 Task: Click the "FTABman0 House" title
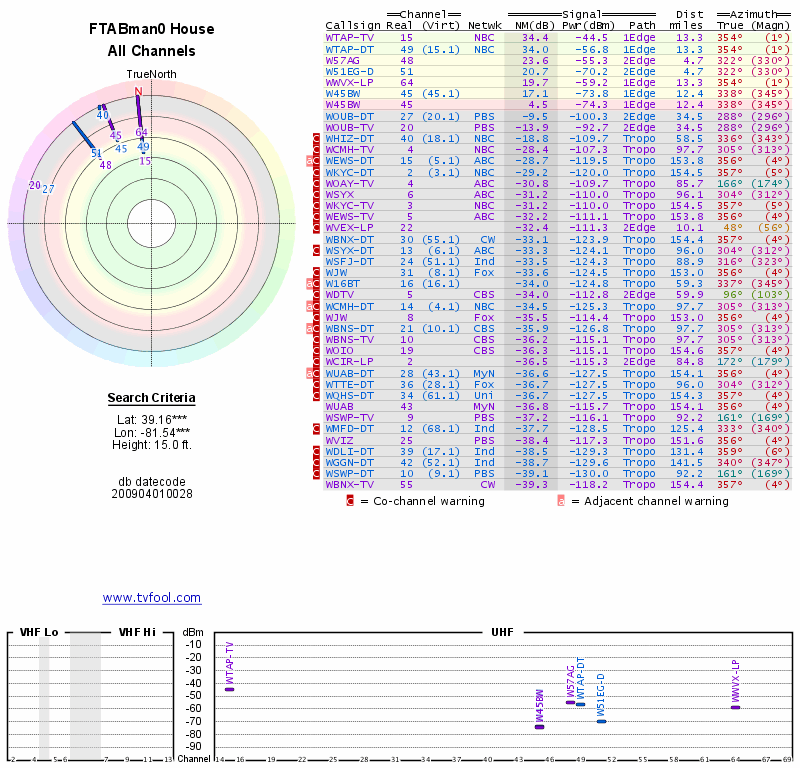[x=152, y=29]
